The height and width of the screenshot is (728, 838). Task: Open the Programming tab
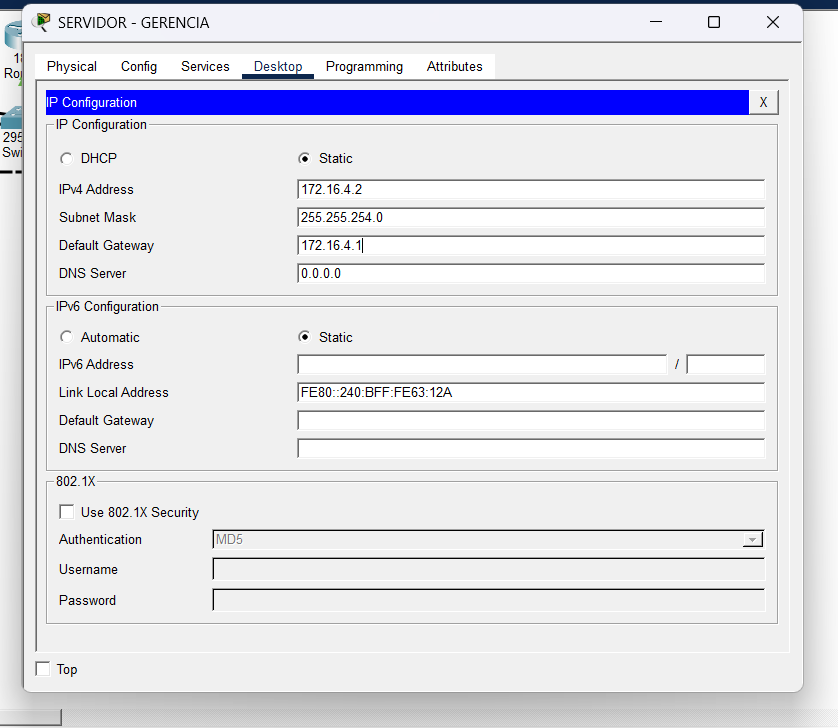[364, 67]
